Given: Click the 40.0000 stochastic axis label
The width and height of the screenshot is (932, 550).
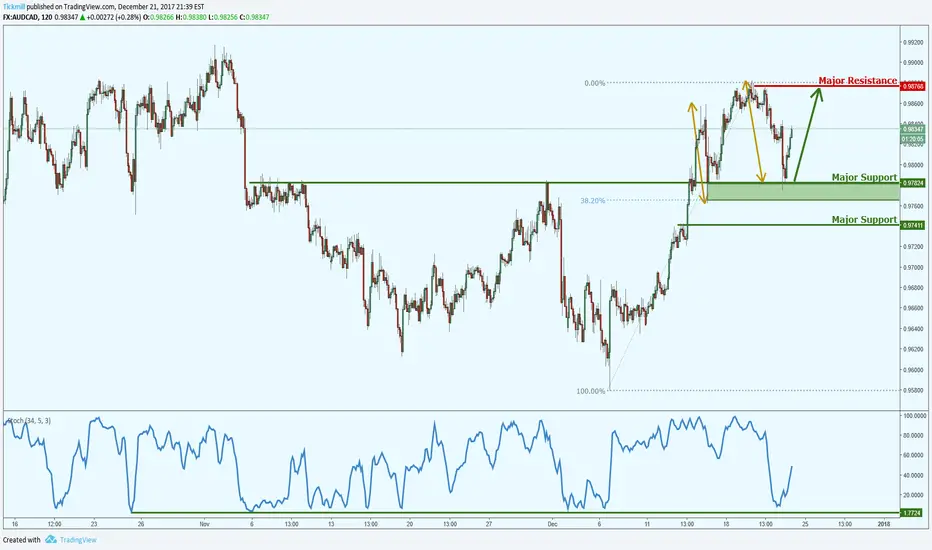Looking at the screenshot, I should (x=914, y=476).
